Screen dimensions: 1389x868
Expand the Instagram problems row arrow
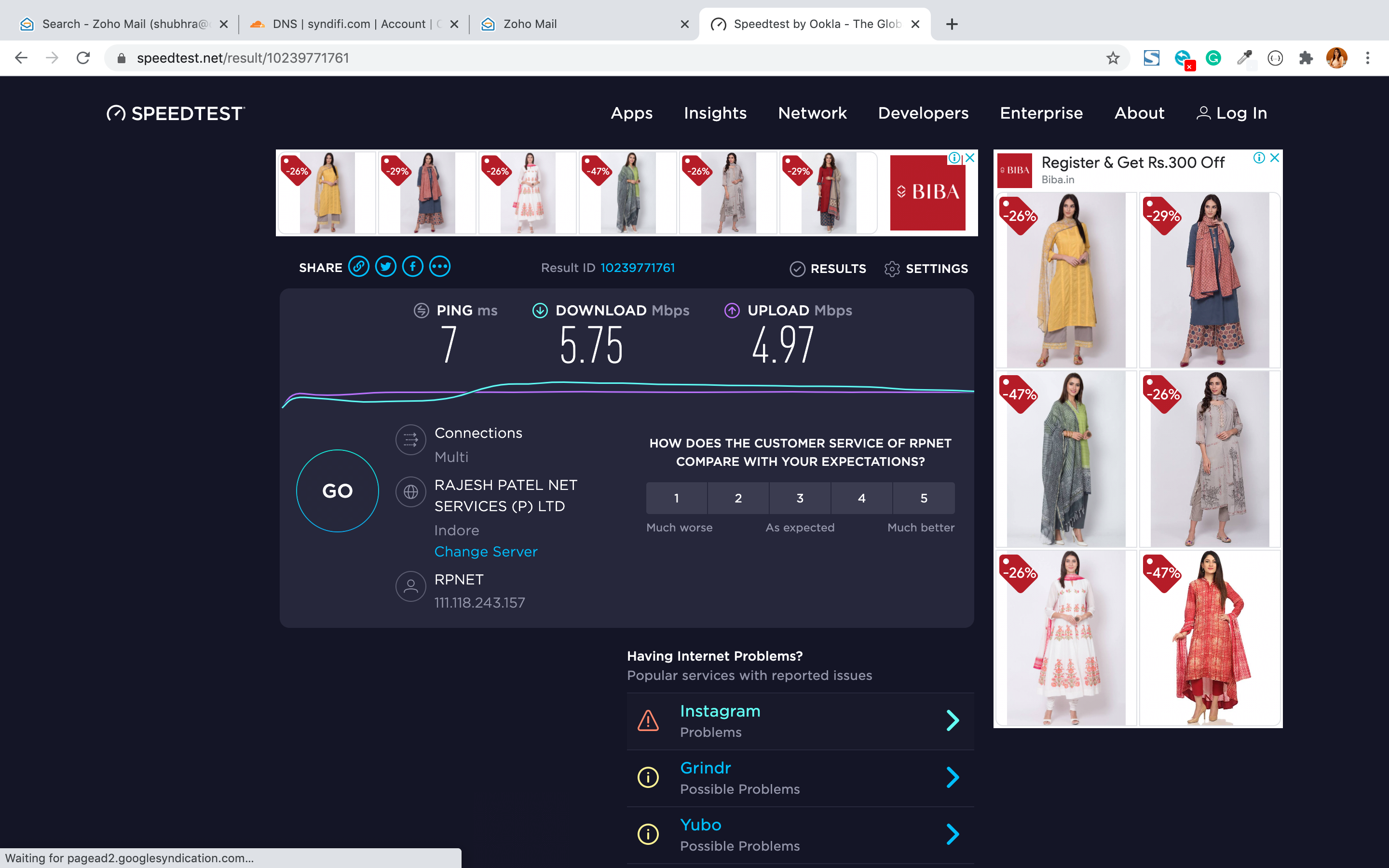pyautogui.click(x=953, y=720)
